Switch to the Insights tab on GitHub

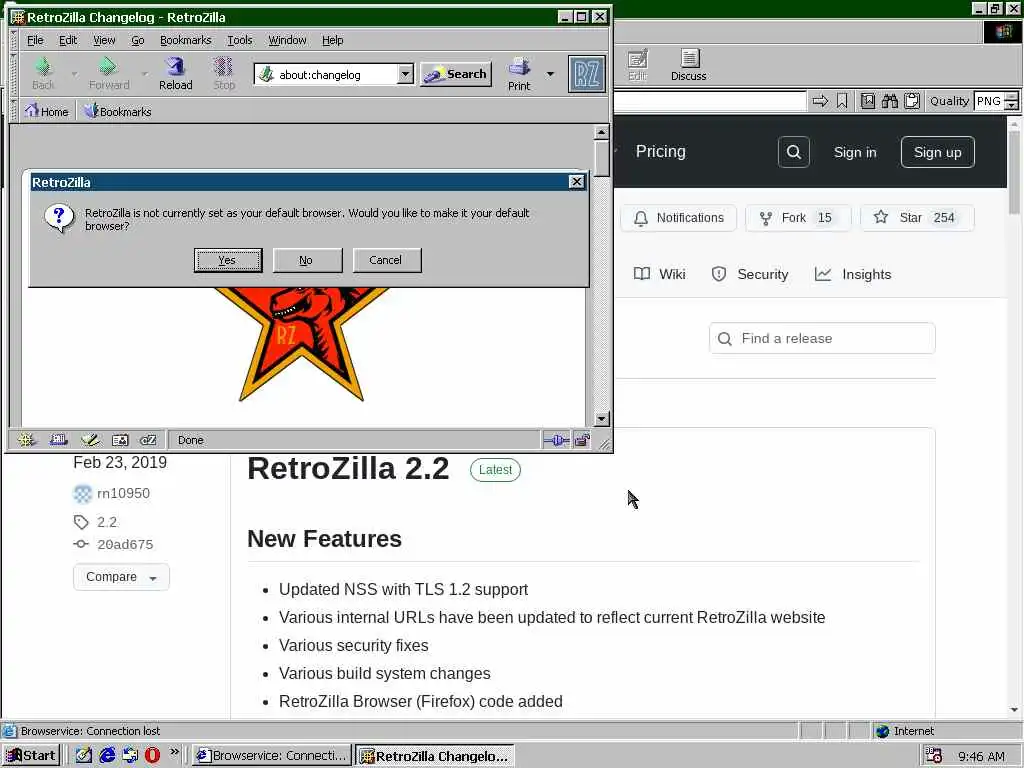[x=853, y=274]
